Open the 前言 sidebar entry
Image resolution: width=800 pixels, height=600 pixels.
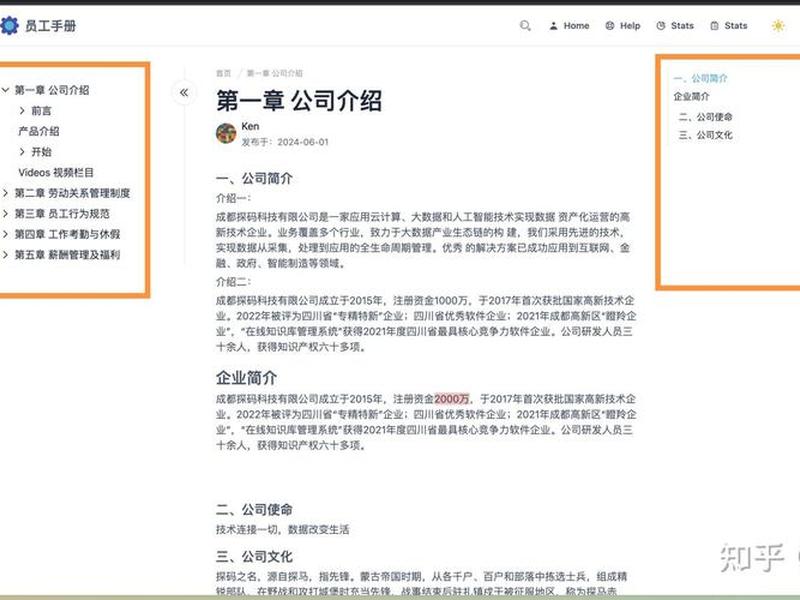click(x=41, y=111)
